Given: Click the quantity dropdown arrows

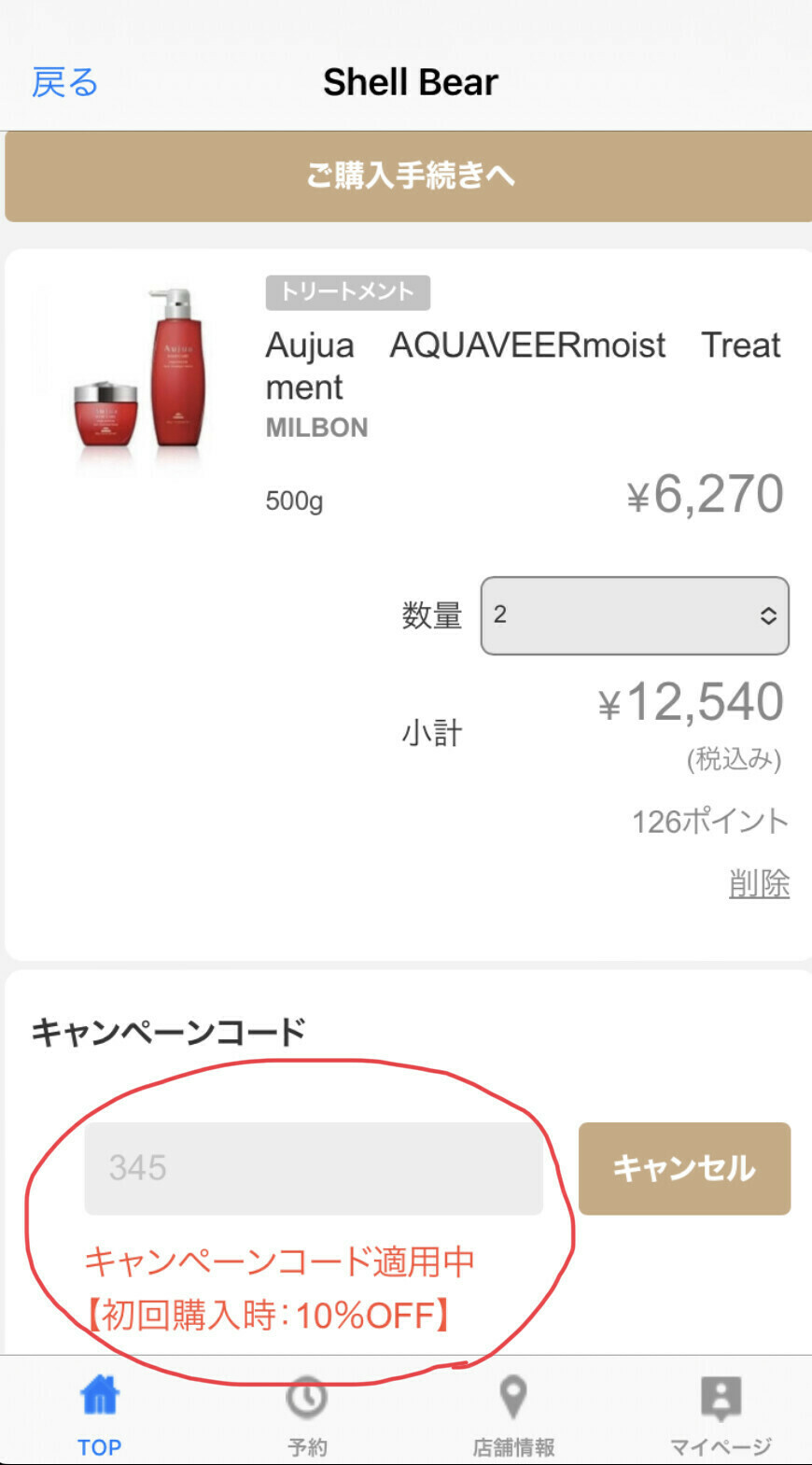Looking at the screenshot, I should pos(768,615).
